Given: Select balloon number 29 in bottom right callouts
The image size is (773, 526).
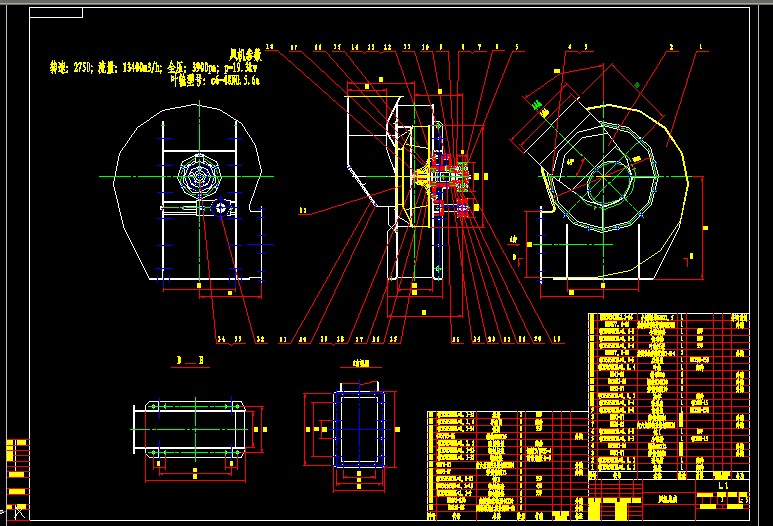Looking at the screenshot, I should (x=538, y=339).
